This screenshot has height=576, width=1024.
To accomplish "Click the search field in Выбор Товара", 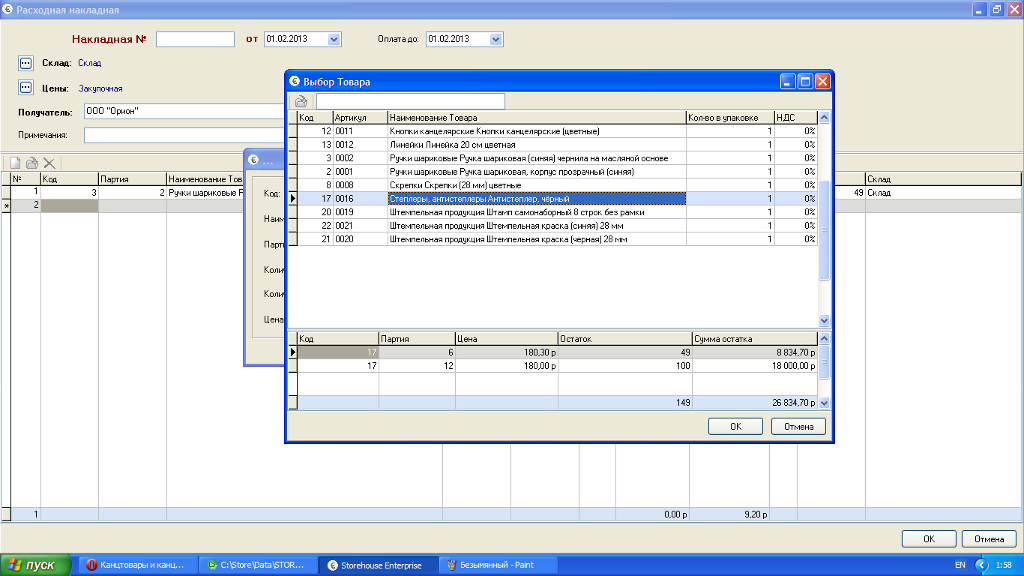I will click(410, 101).
